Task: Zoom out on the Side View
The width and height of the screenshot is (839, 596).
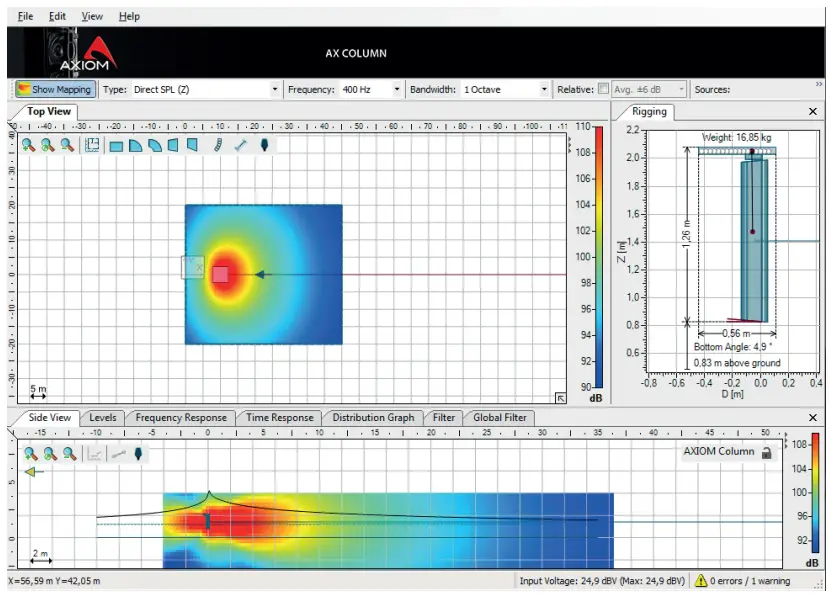Action: [69, 454]
